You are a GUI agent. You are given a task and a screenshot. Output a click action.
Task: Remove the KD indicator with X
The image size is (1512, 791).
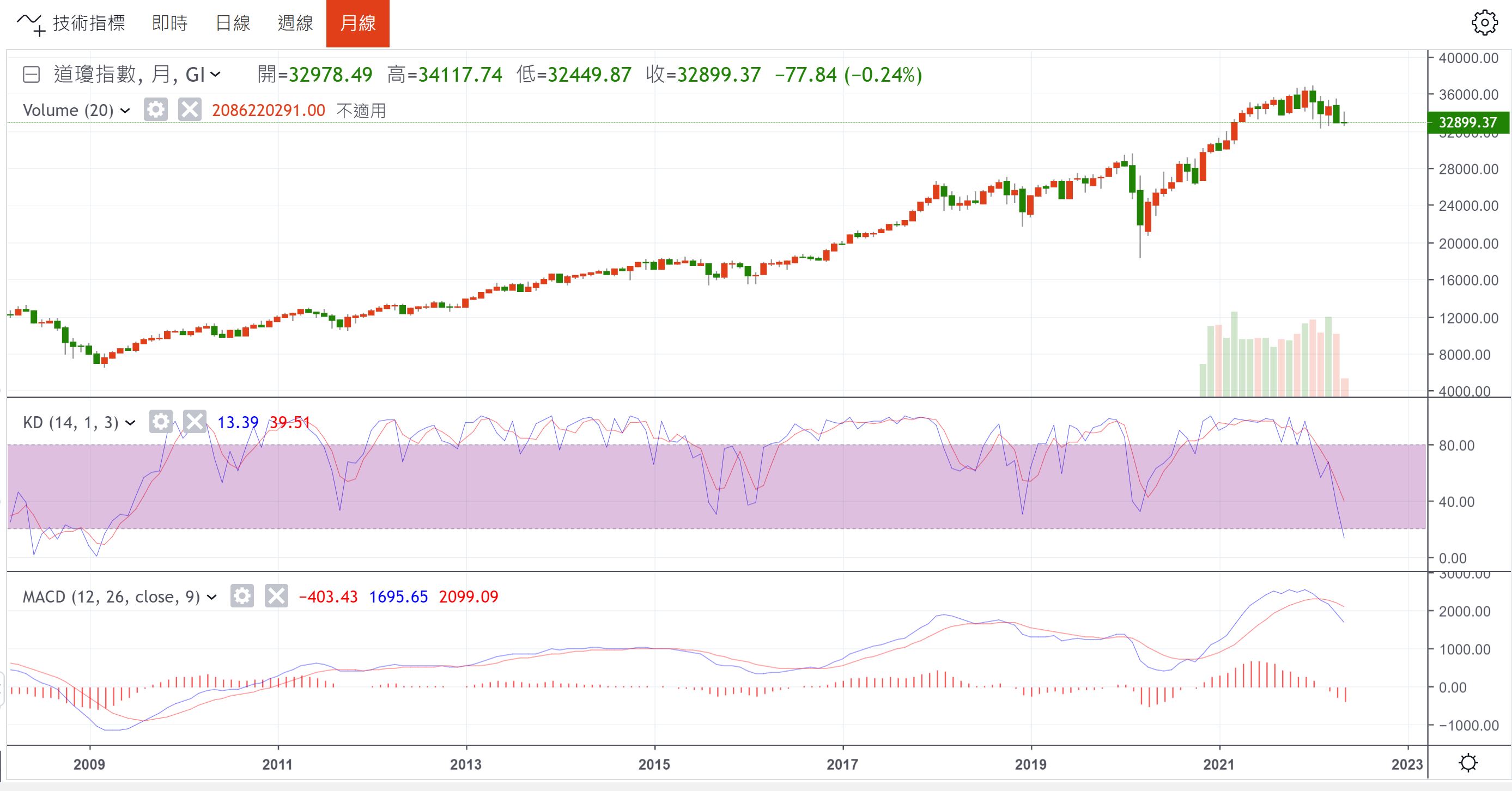tap(195, 422)
